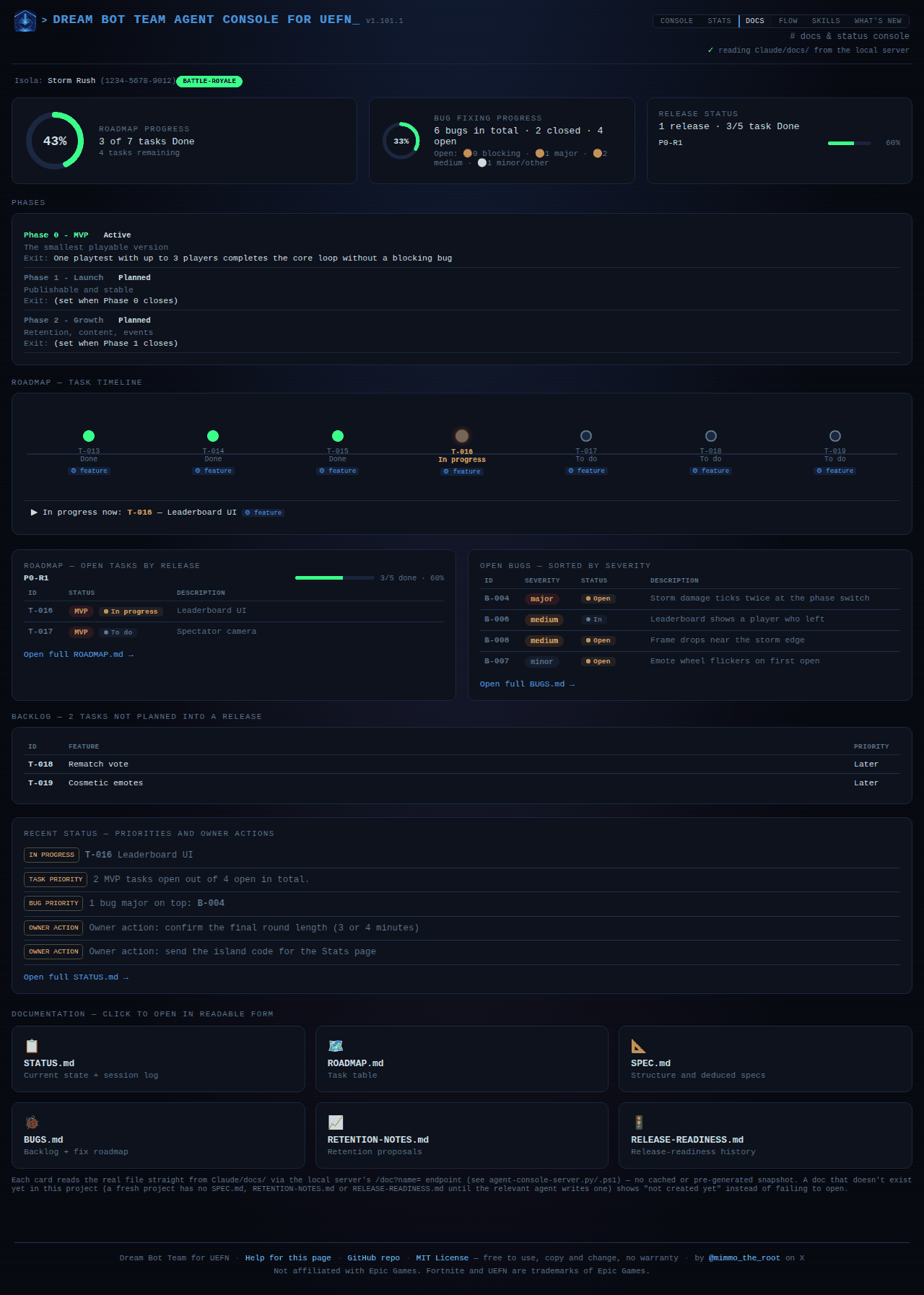Open the FLOW tab
Image resolution: width=924 pixels, height=1295 pixels.
tap(788, 21)
